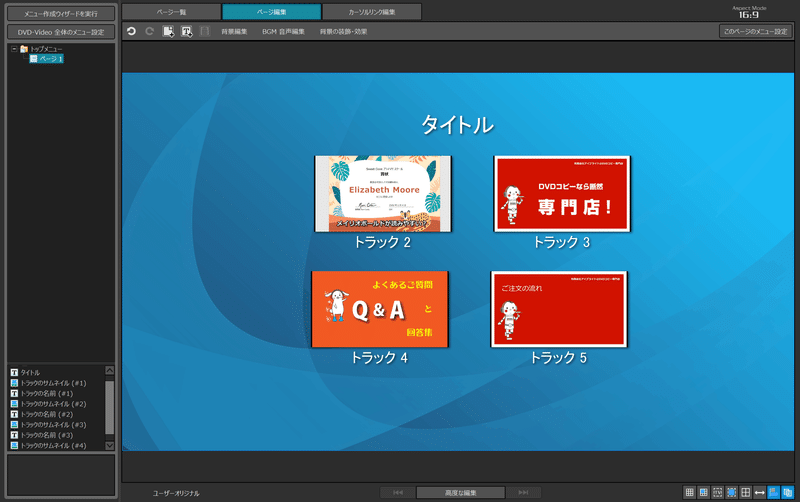Image resolution: width=800 pixels, height=502 pixels.
Task: Click the image icon beside トラックのサムネイル (#2)
Action: coord(14,404)
